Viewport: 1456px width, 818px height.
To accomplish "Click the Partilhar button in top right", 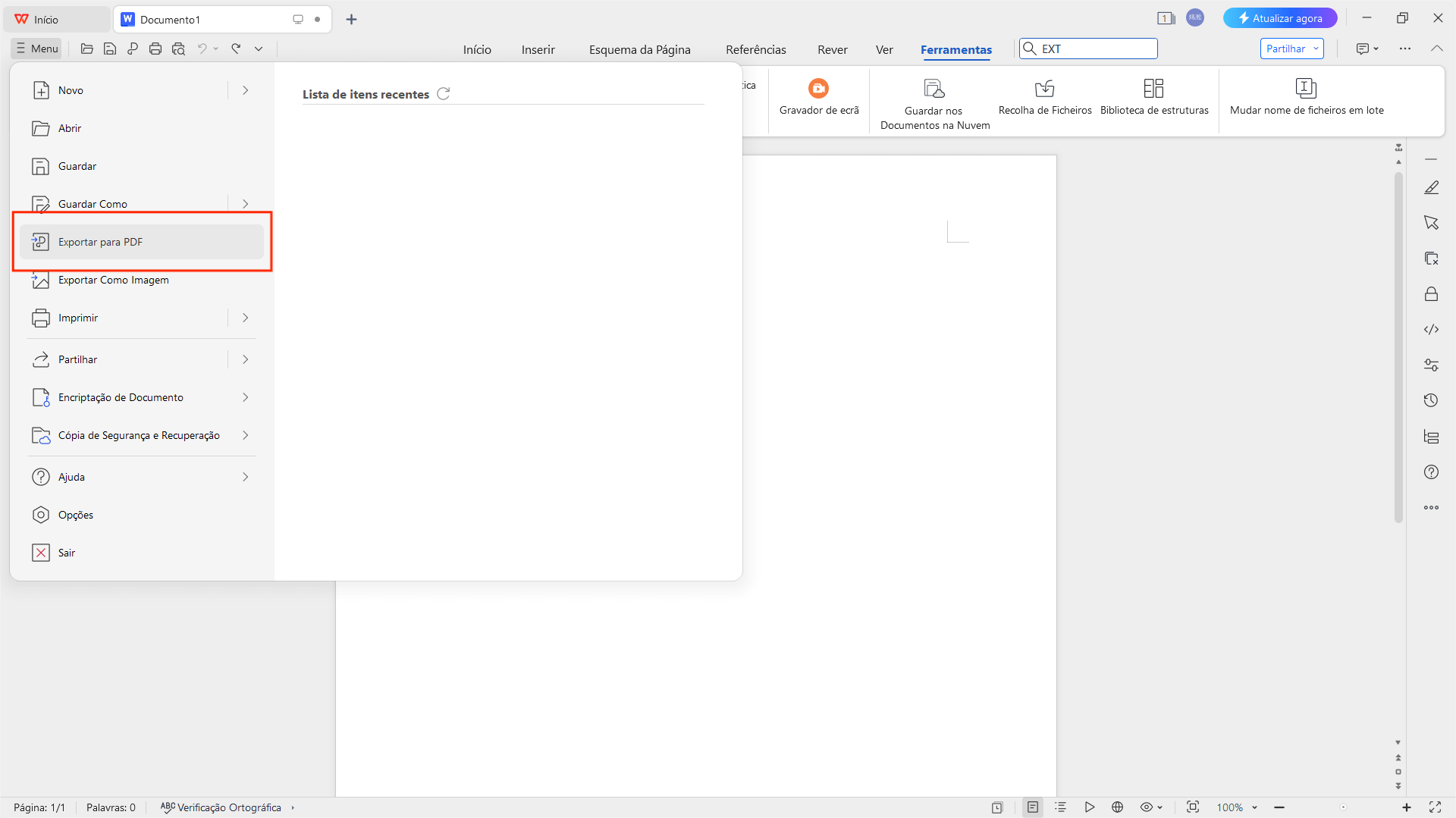I will (1291, 49).
